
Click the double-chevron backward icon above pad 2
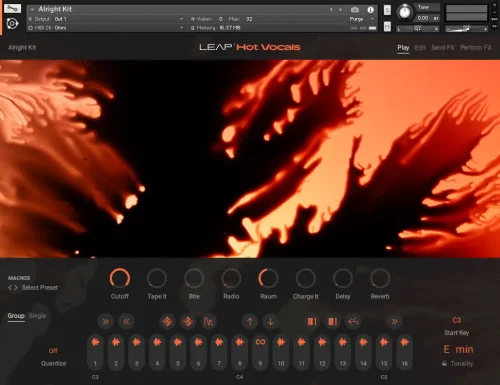point(126,321)
